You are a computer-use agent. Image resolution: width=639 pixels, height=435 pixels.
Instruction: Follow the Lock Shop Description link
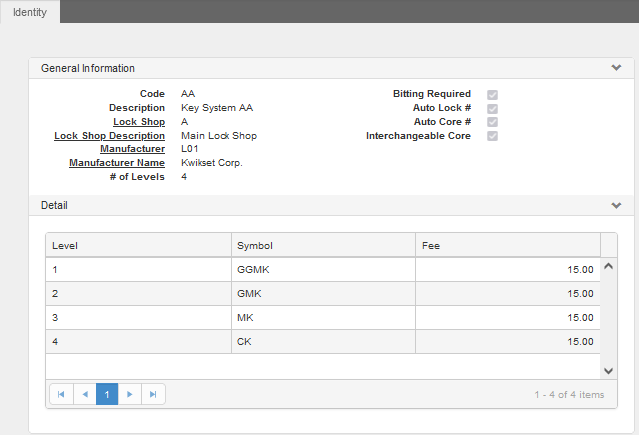point(109,136)
